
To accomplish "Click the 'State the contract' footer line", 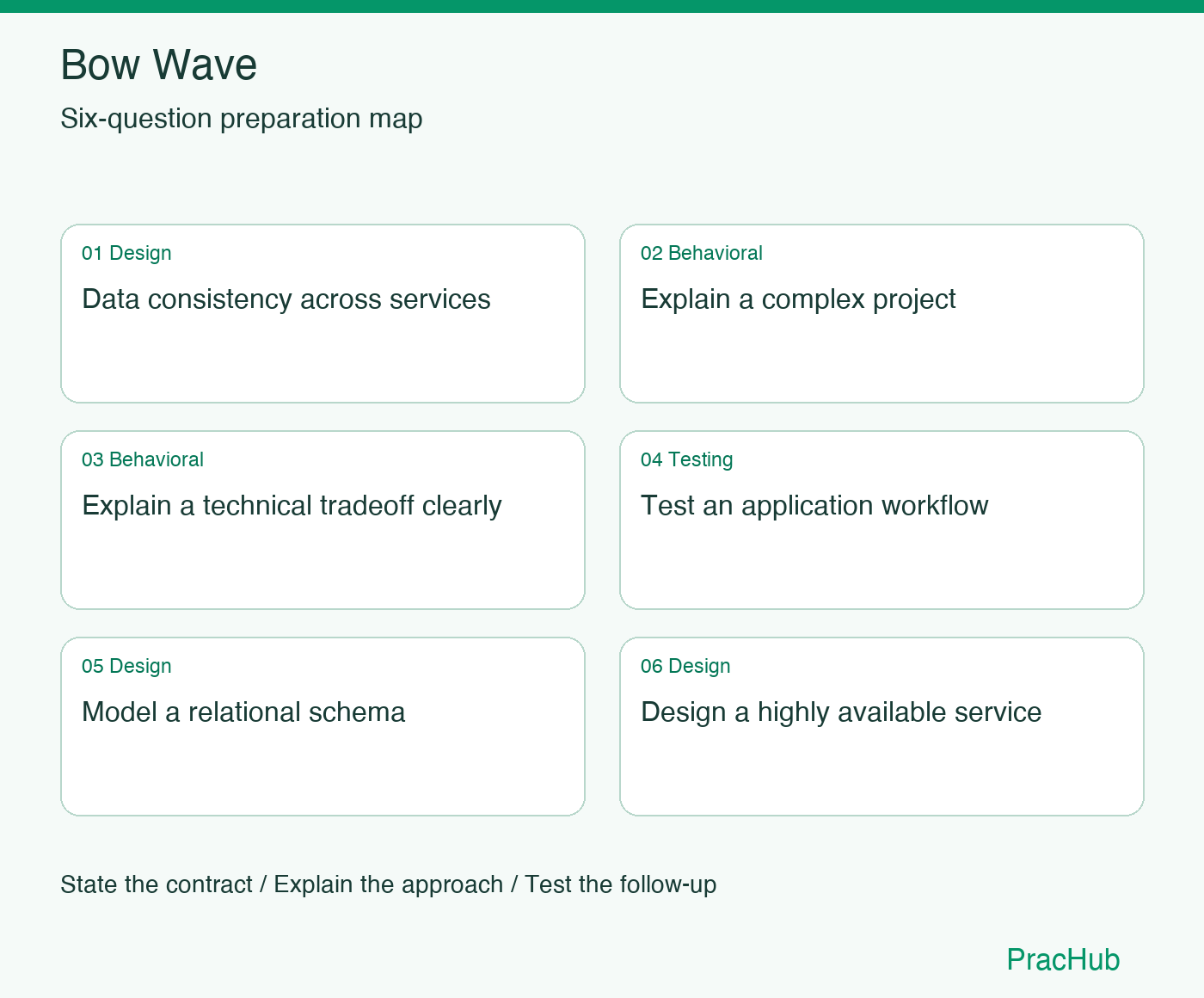I will 389,884.
